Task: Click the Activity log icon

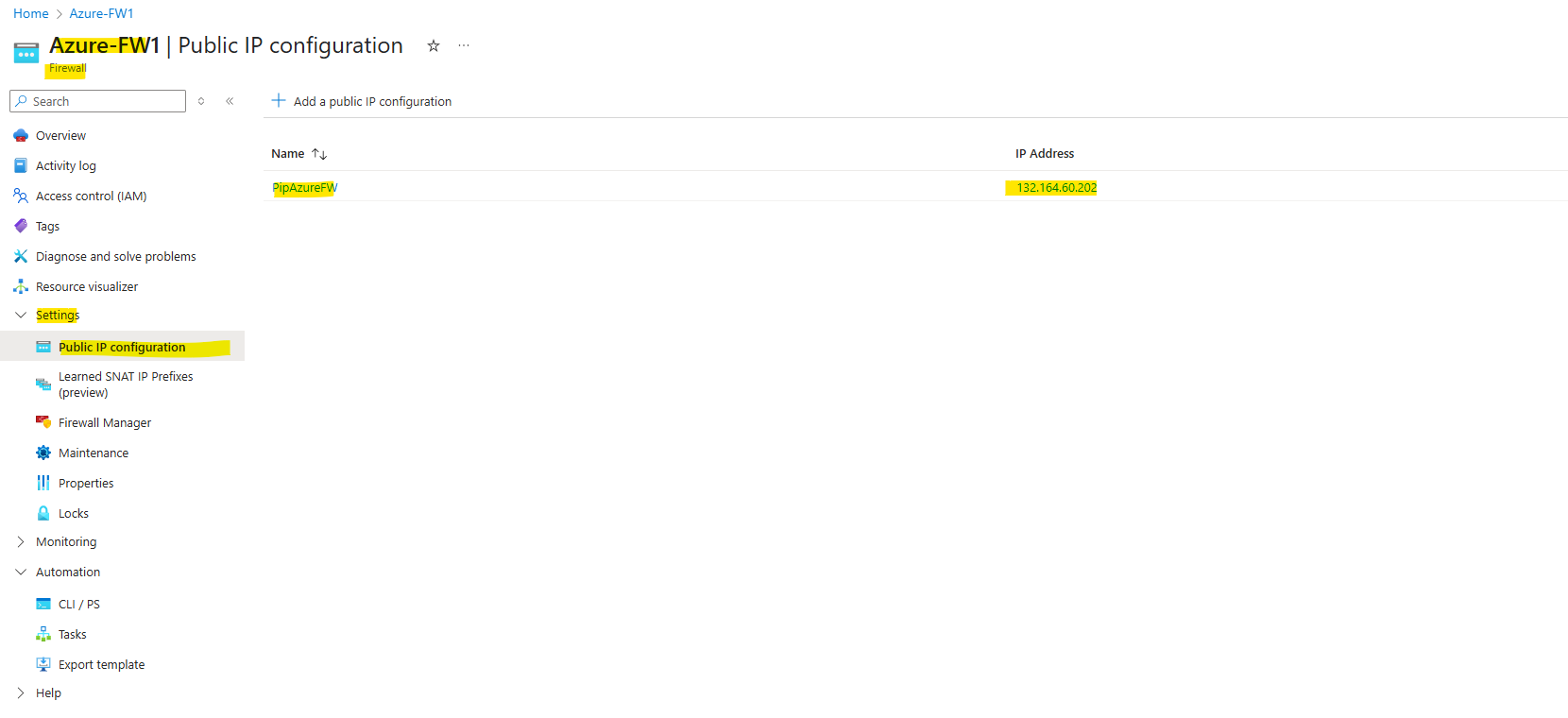Action: pos(21,166)
